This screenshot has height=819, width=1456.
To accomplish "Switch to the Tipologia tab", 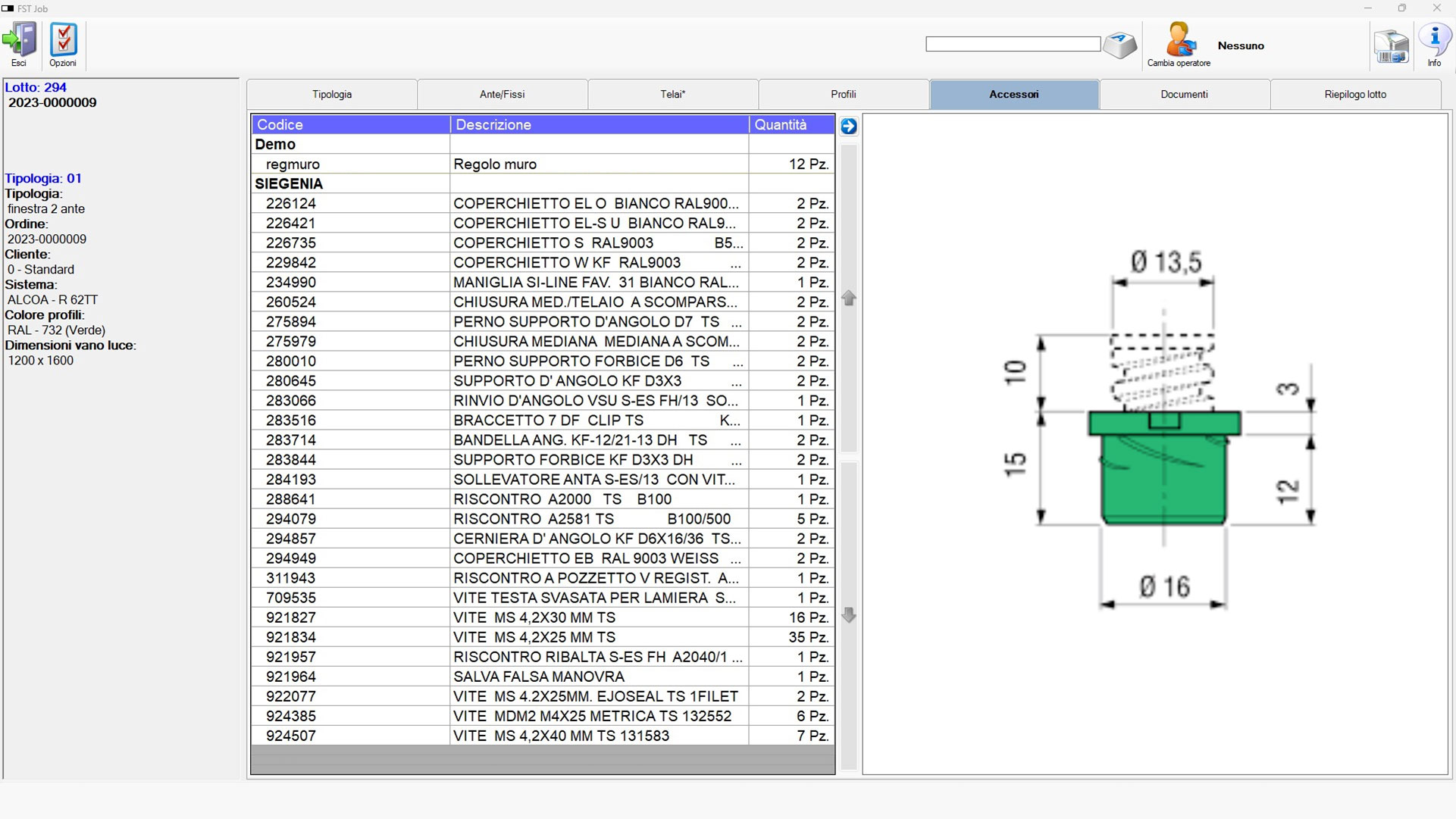I will click(x=332, y=95).
